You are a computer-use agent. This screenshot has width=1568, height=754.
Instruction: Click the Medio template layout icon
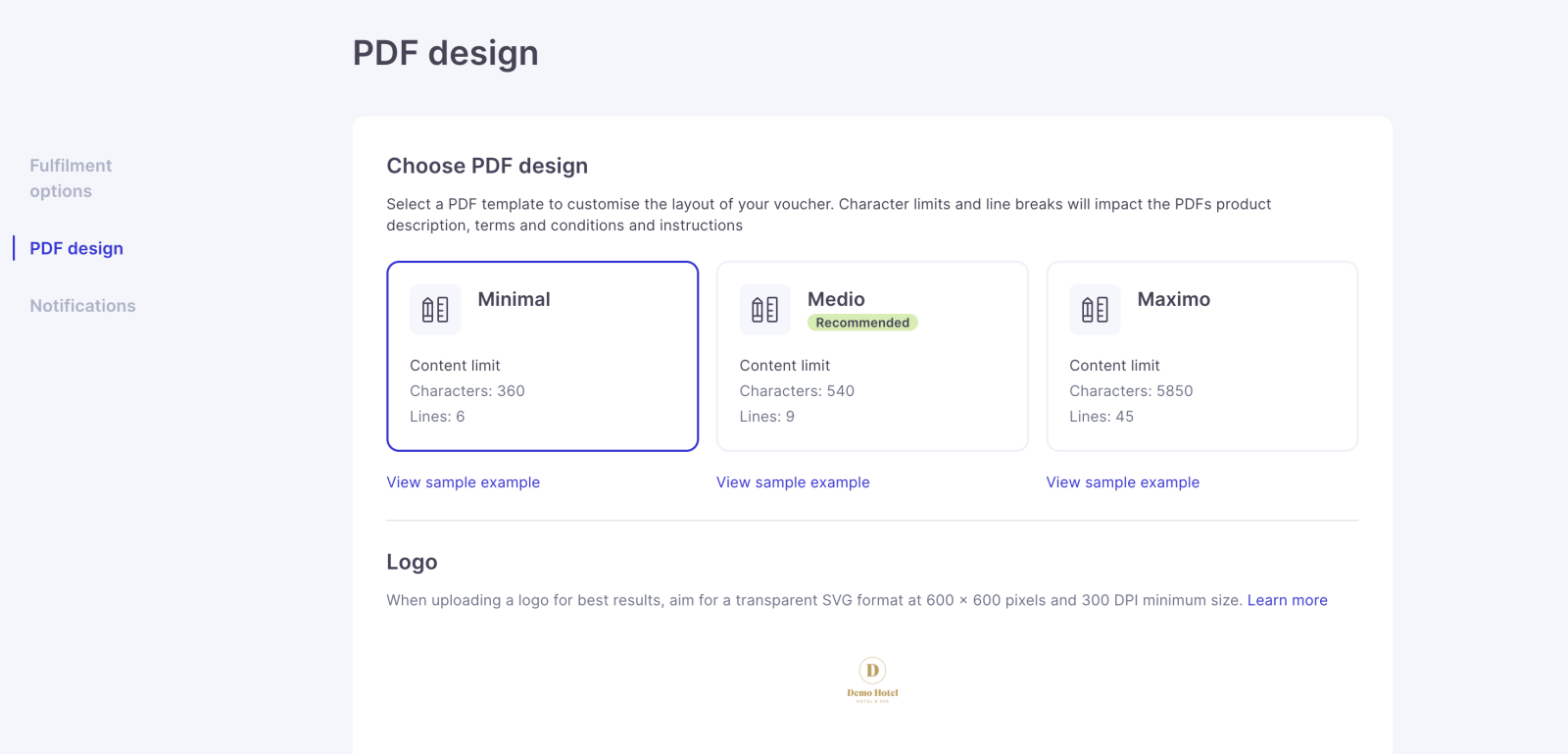764,310
